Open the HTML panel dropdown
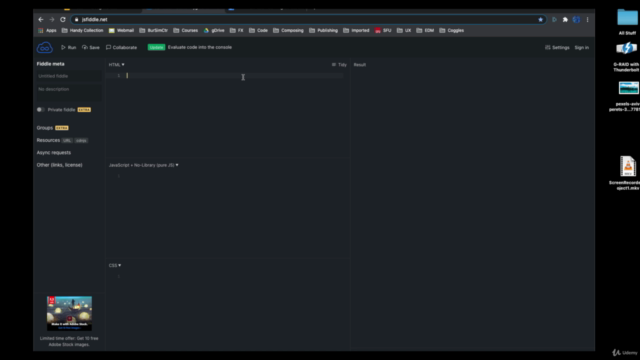This screenshot has width=640, height=360. [116, 64]
